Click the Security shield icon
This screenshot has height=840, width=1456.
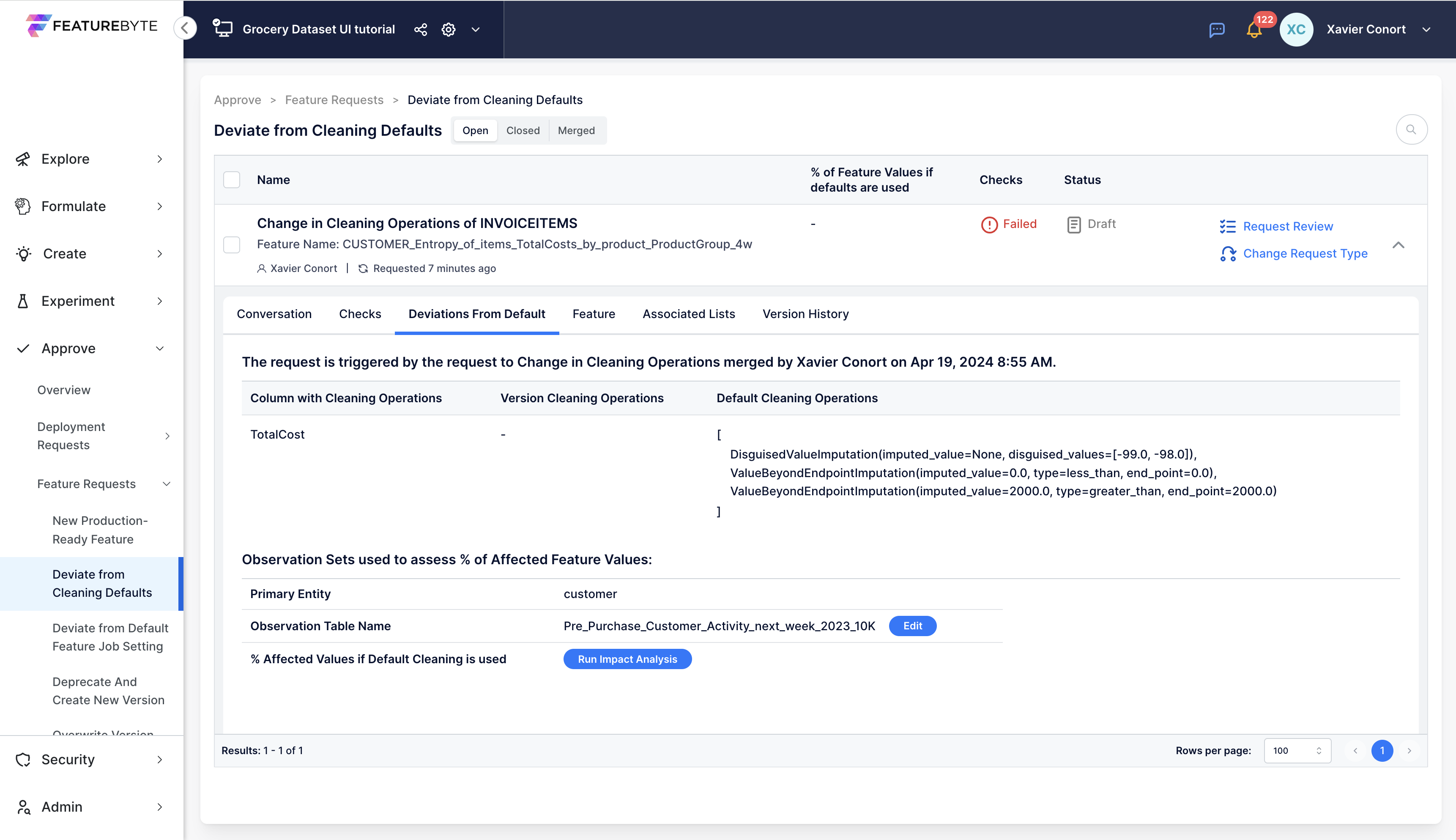point(23,759)
